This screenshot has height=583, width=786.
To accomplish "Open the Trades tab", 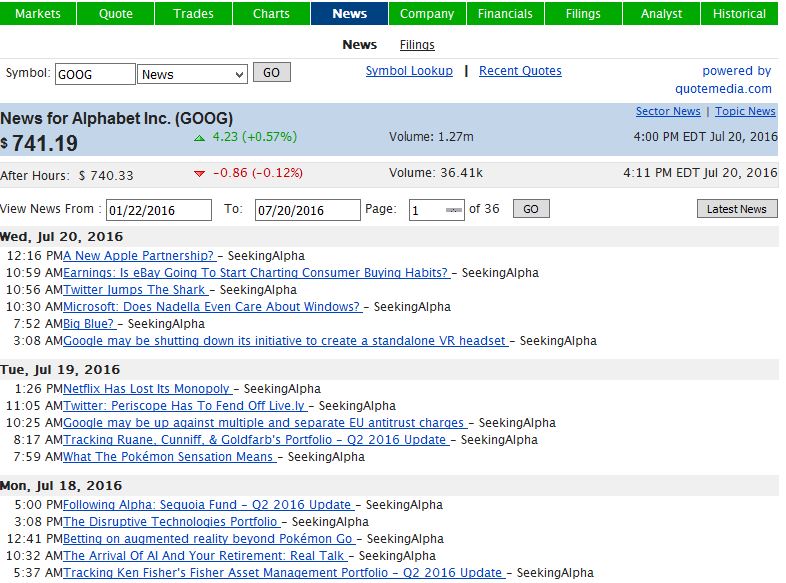I will point(193,14).
